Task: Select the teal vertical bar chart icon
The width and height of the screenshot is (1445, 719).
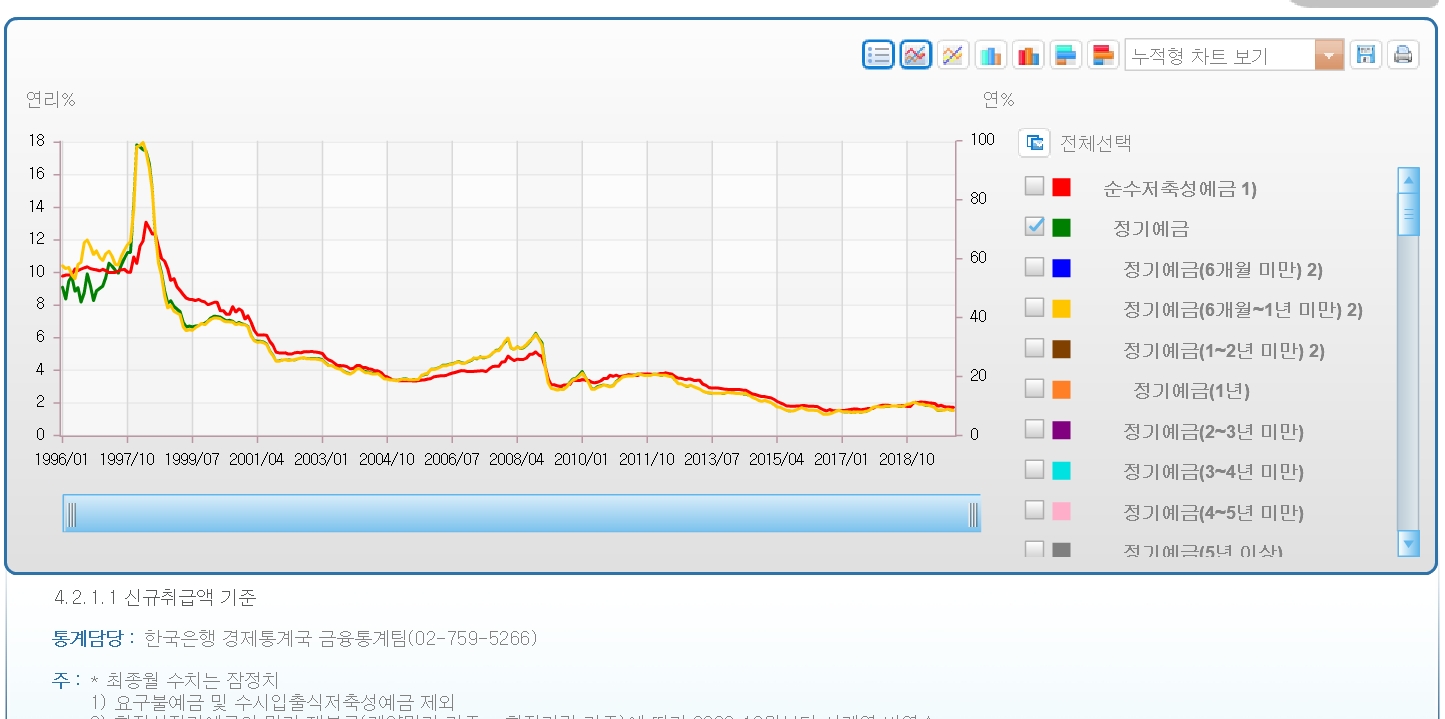Action: [990, 55]
